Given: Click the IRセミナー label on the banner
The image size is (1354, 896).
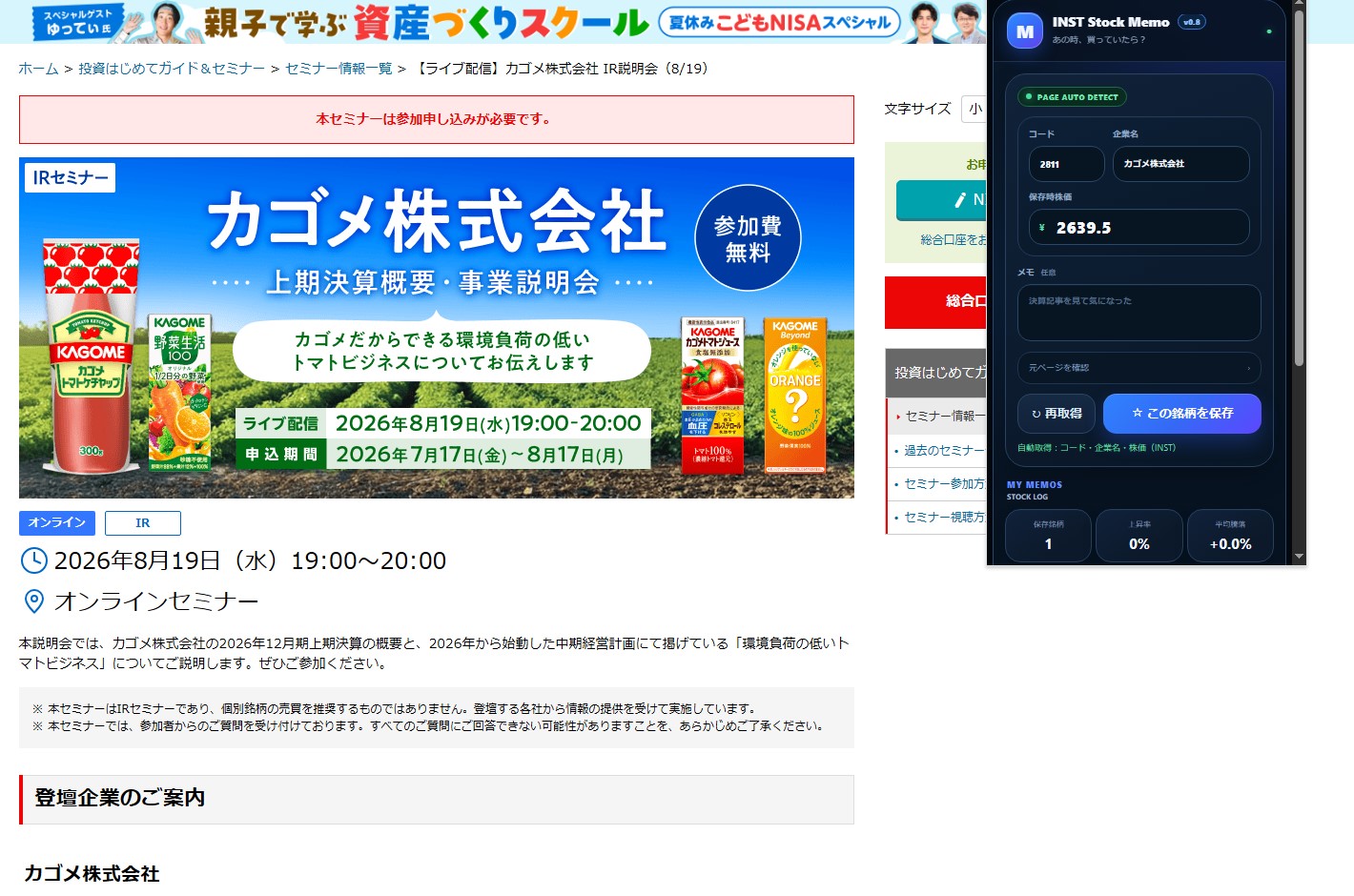Looking at the screenshot, I should point(71,178).
